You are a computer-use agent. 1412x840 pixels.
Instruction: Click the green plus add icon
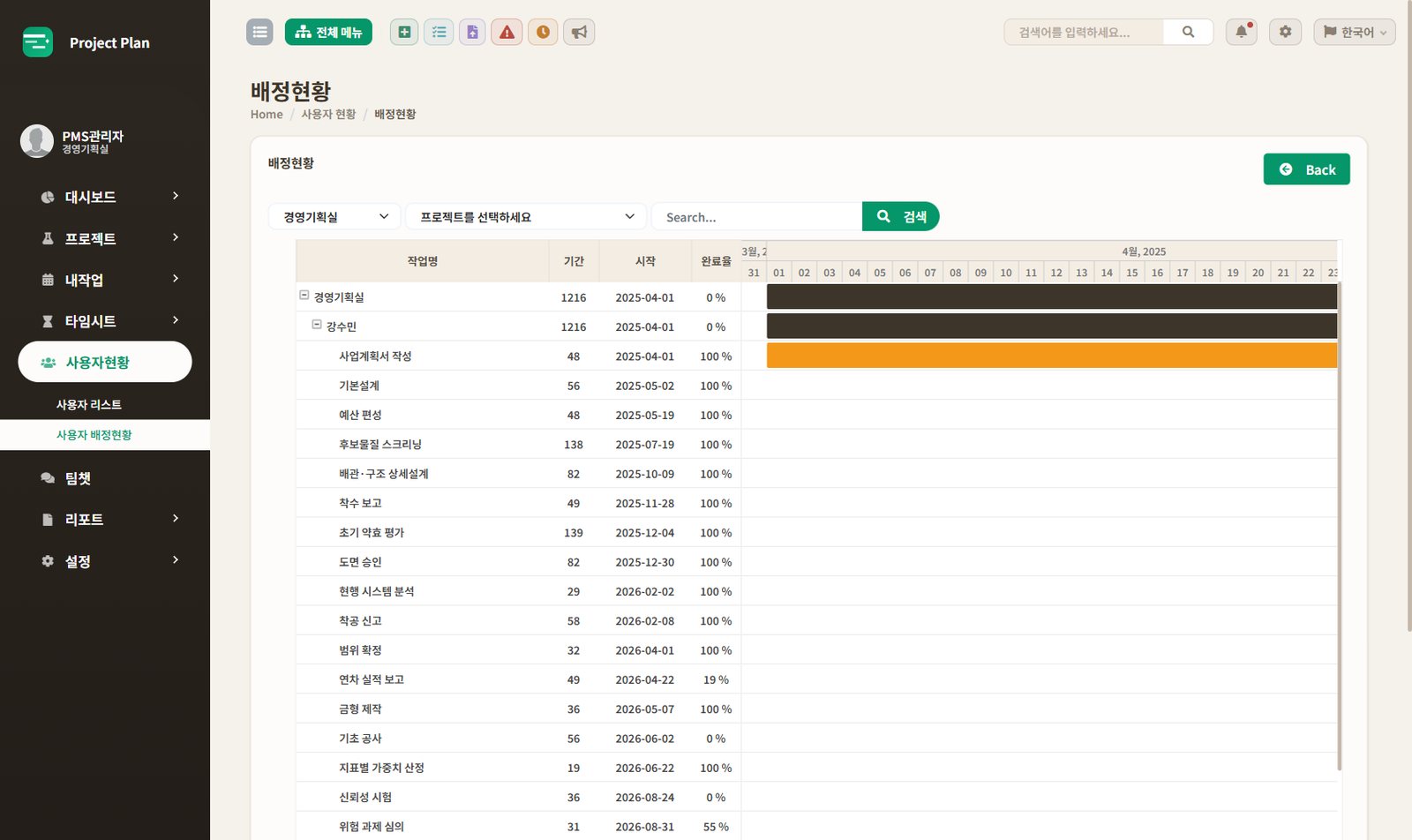tap(404, 32)
